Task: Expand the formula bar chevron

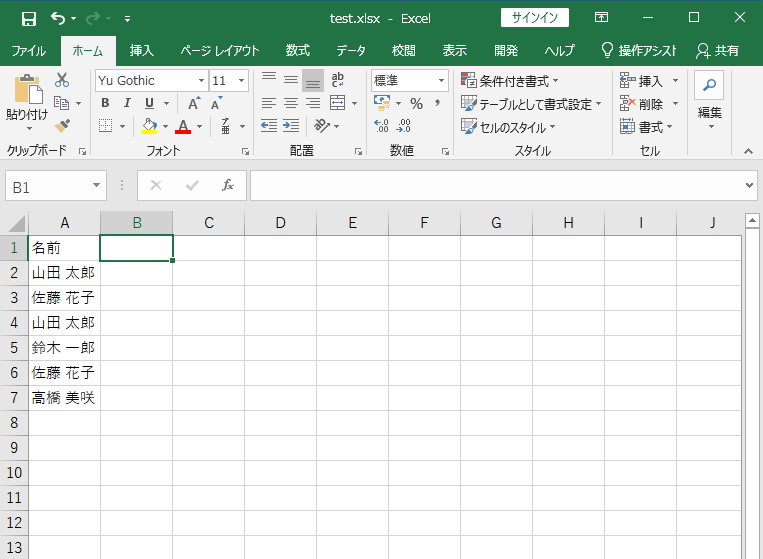Action: coord(749,185)
